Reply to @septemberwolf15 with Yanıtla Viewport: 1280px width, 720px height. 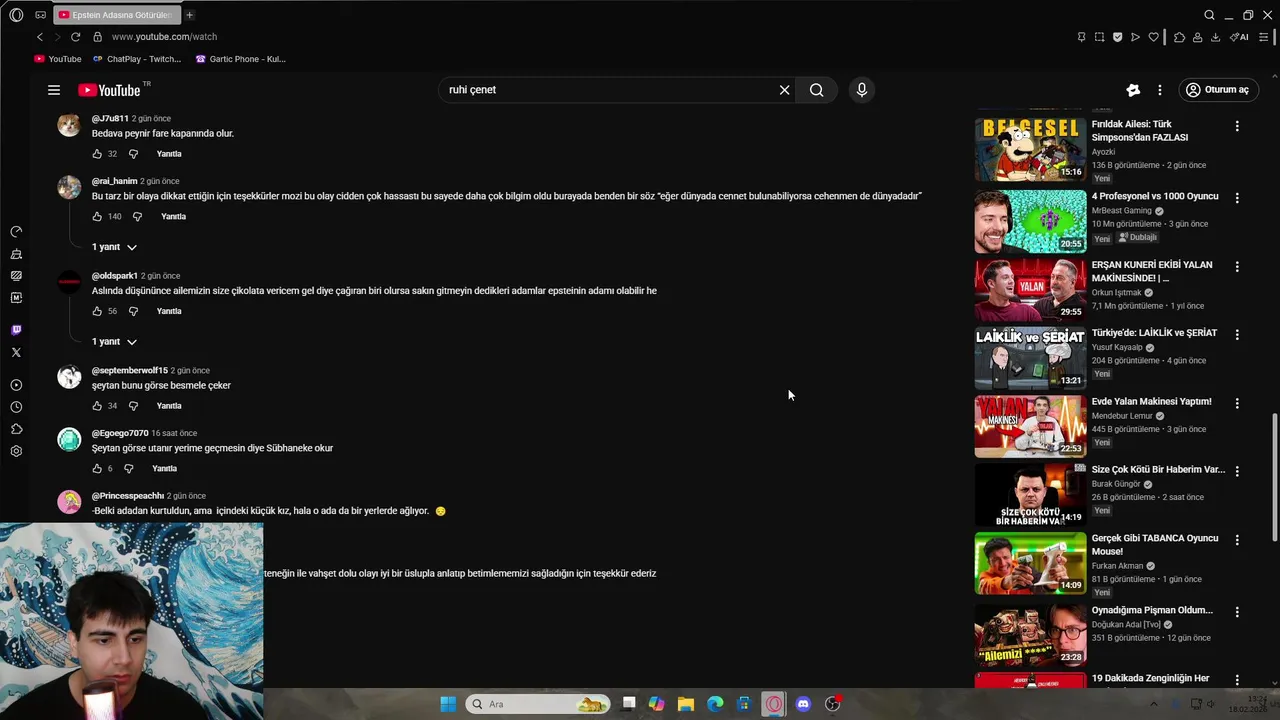(x=169, y=406)
